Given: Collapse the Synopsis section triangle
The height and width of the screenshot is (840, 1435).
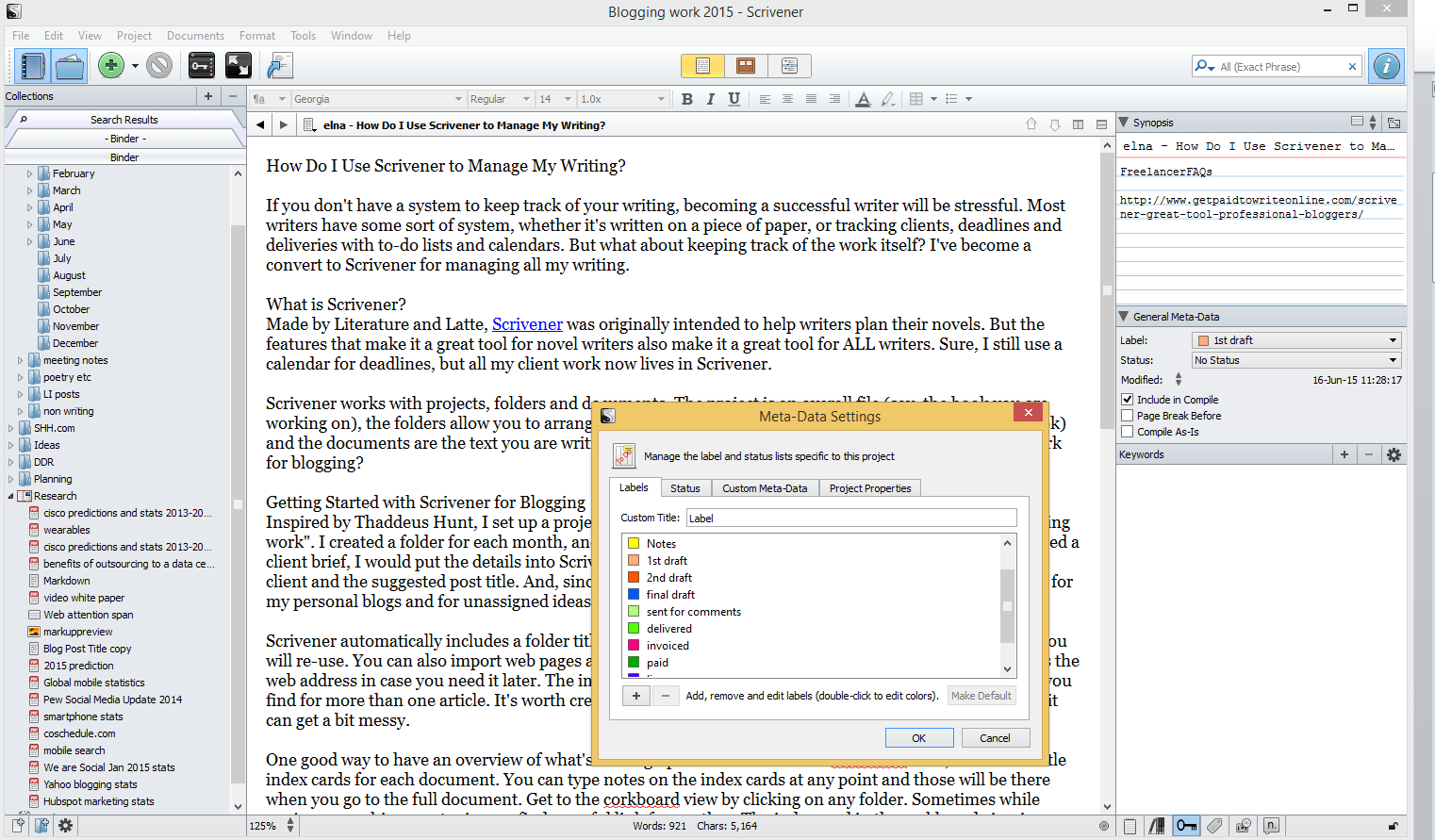Looking at the screenshot, I should [x=1123, y=123].
